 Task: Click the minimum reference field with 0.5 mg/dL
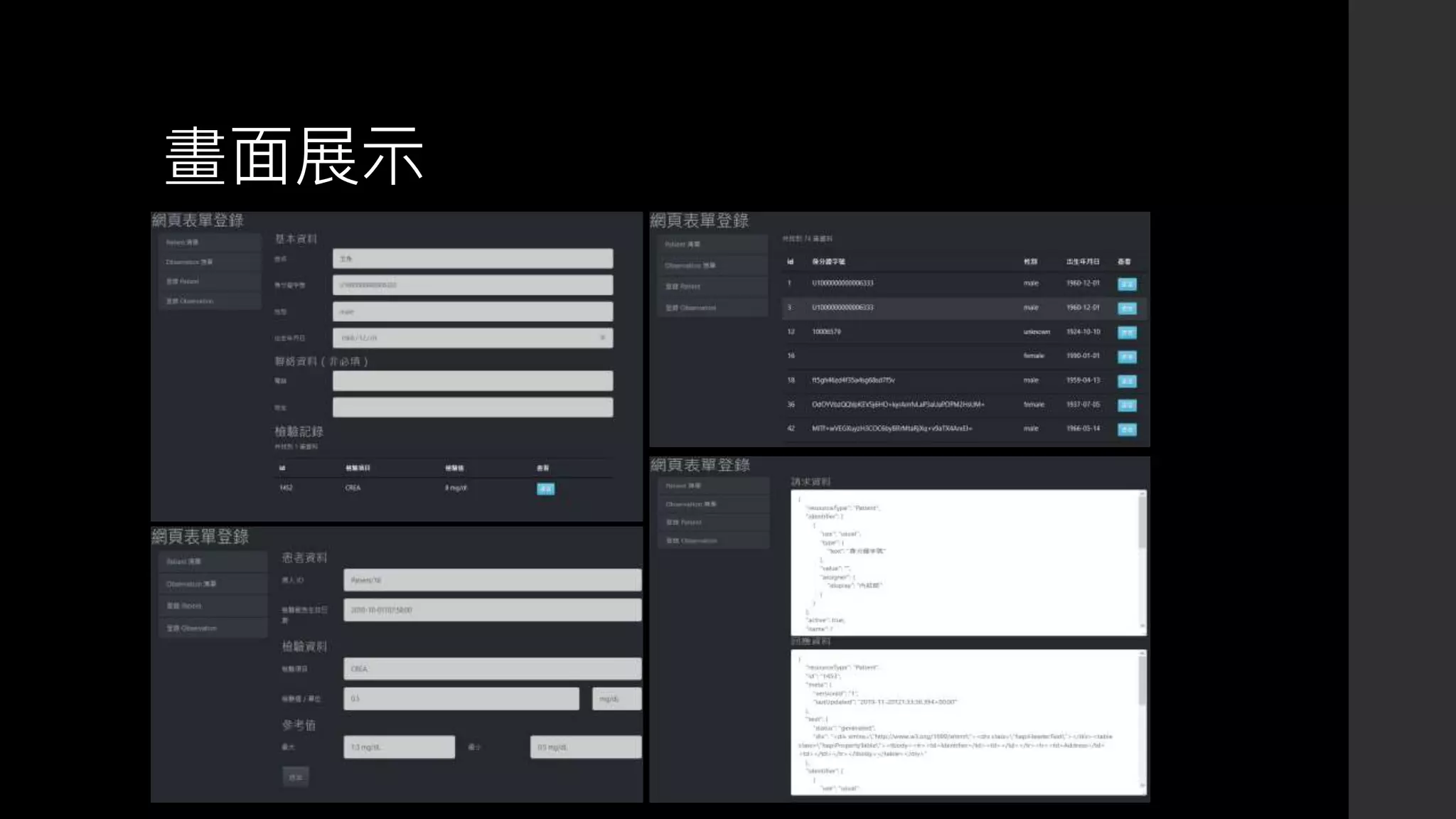click(x=585, y=747)
